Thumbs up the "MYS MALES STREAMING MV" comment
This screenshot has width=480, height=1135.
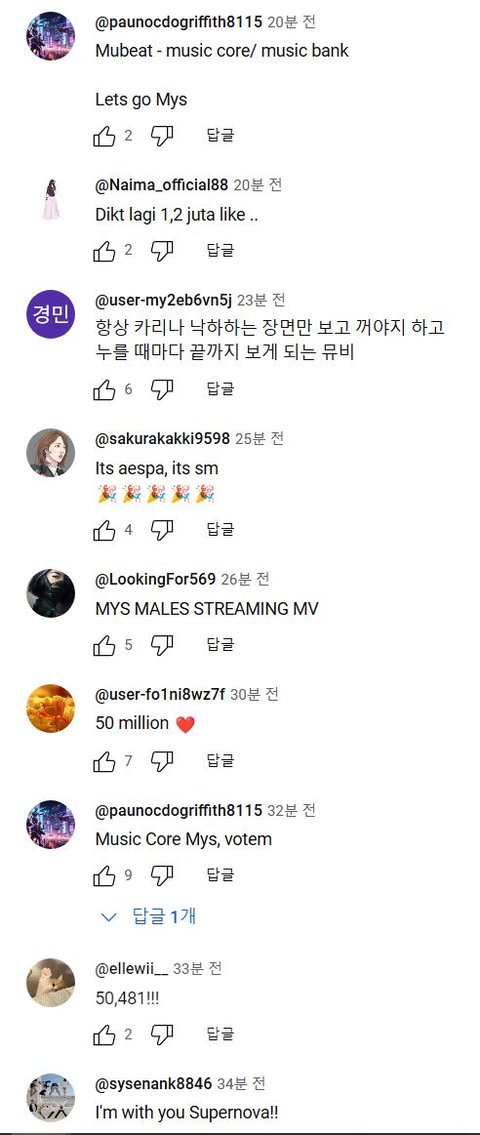pyautogui.click(x=105, y=645)
